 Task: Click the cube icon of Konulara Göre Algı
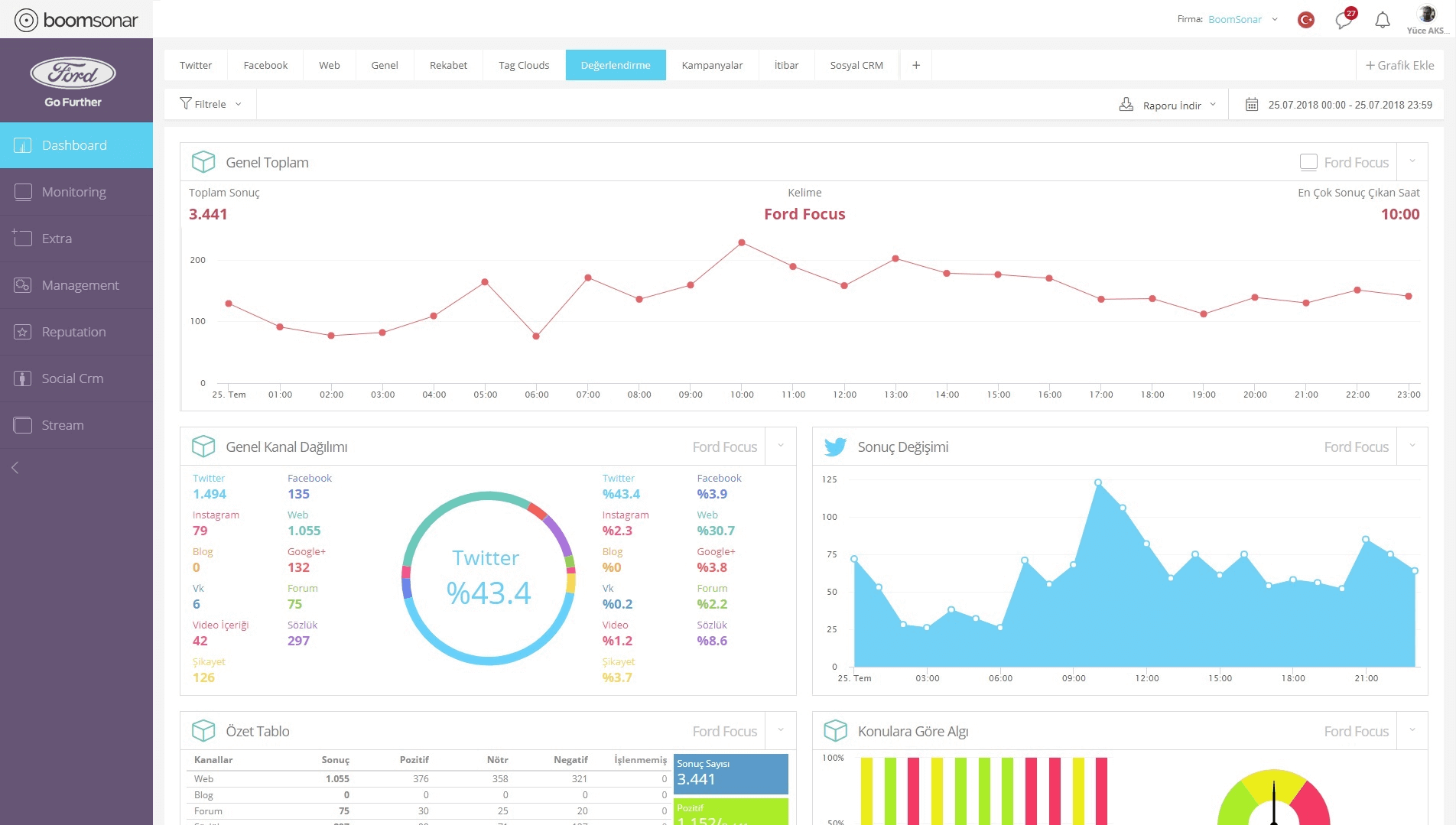pyautogui.click(x=835, y=731)
